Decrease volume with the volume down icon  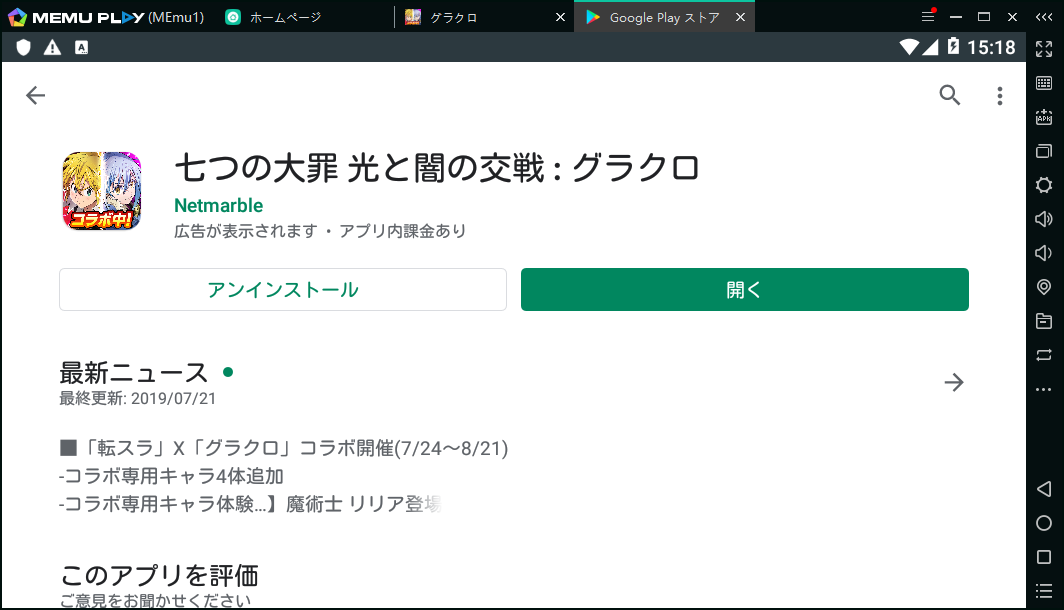click(1044, 253)
